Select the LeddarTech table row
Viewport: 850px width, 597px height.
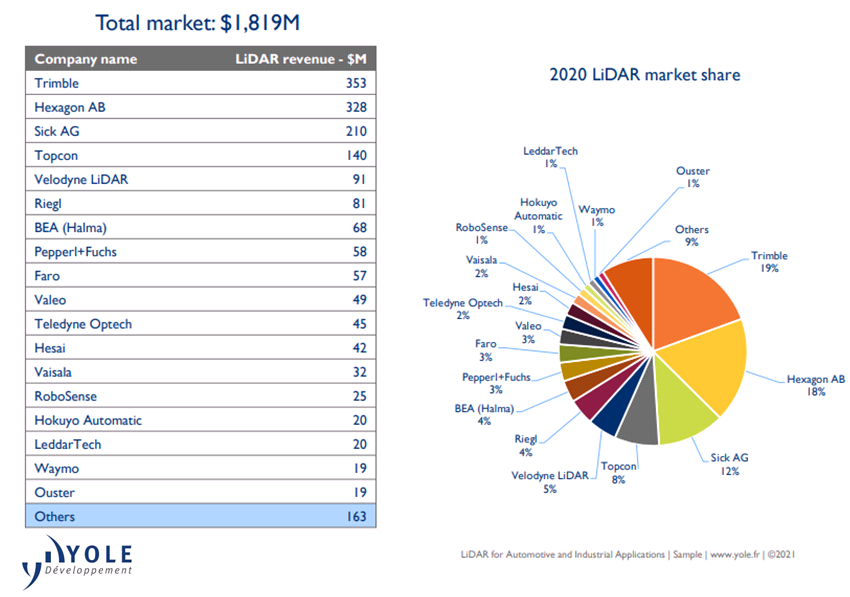[x=201, y=444]
